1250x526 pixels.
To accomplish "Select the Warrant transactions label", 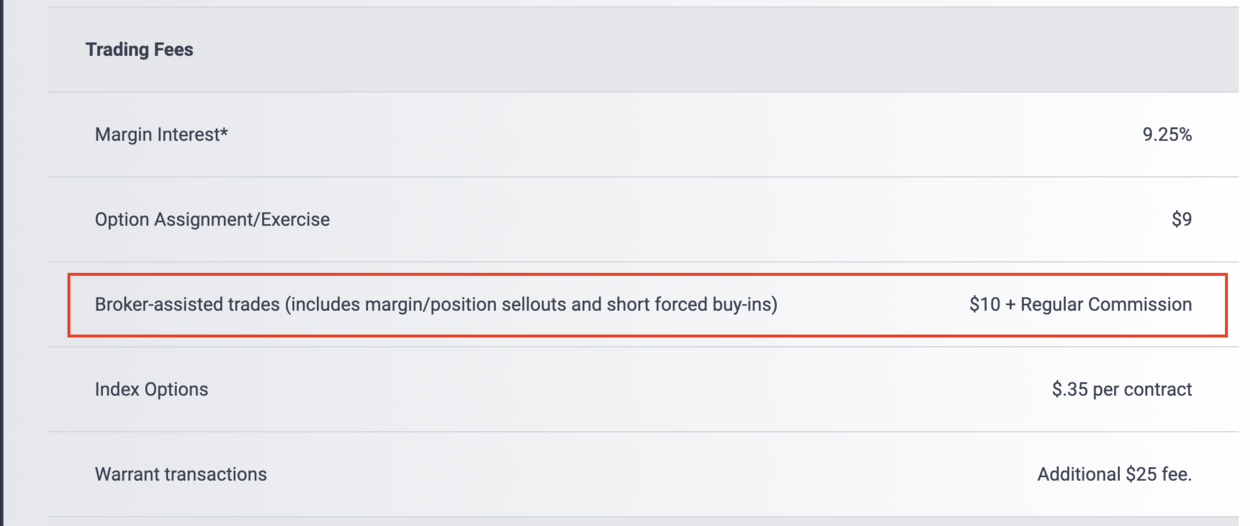I will click(x=180, y=474).
